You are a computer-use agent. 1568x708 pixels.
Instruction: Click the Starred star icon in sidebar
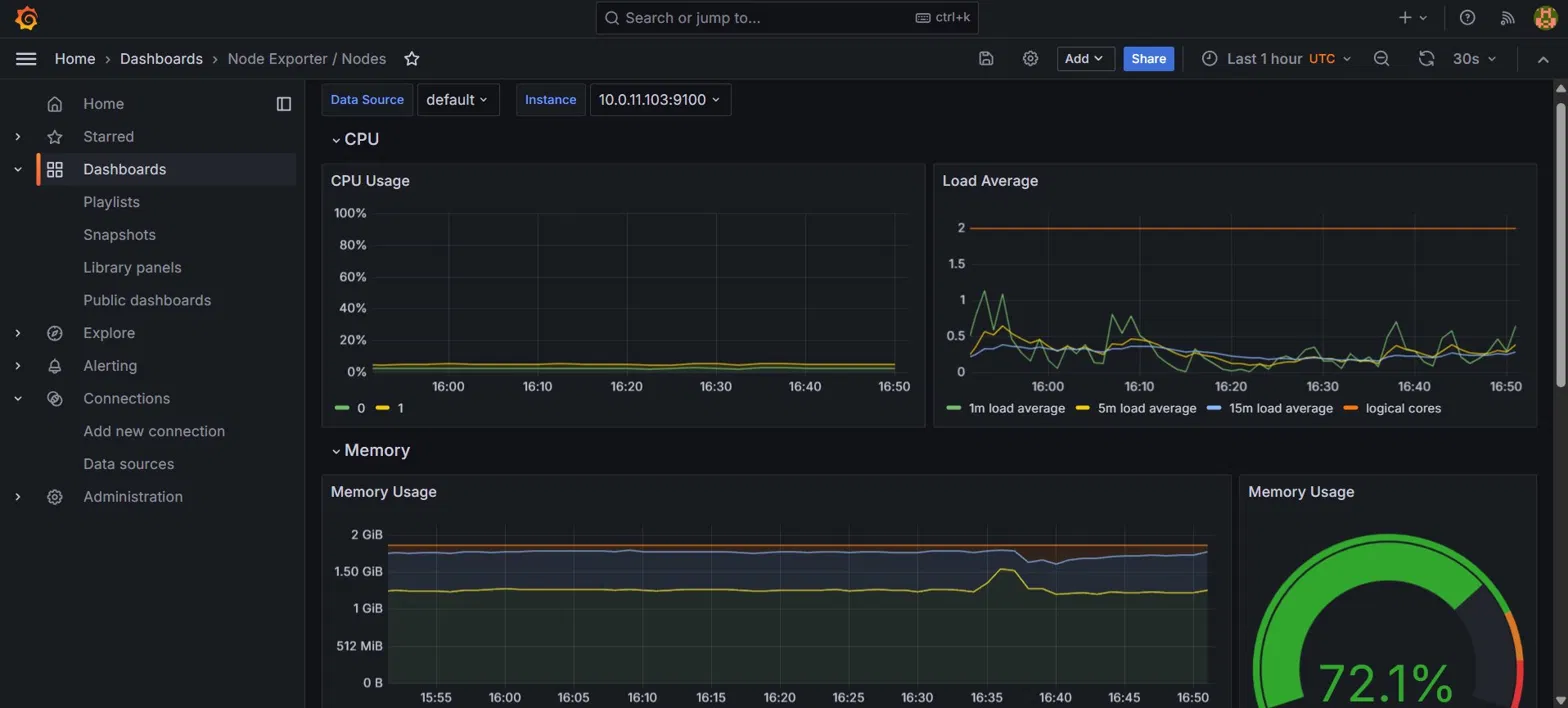tap(55, 137)
